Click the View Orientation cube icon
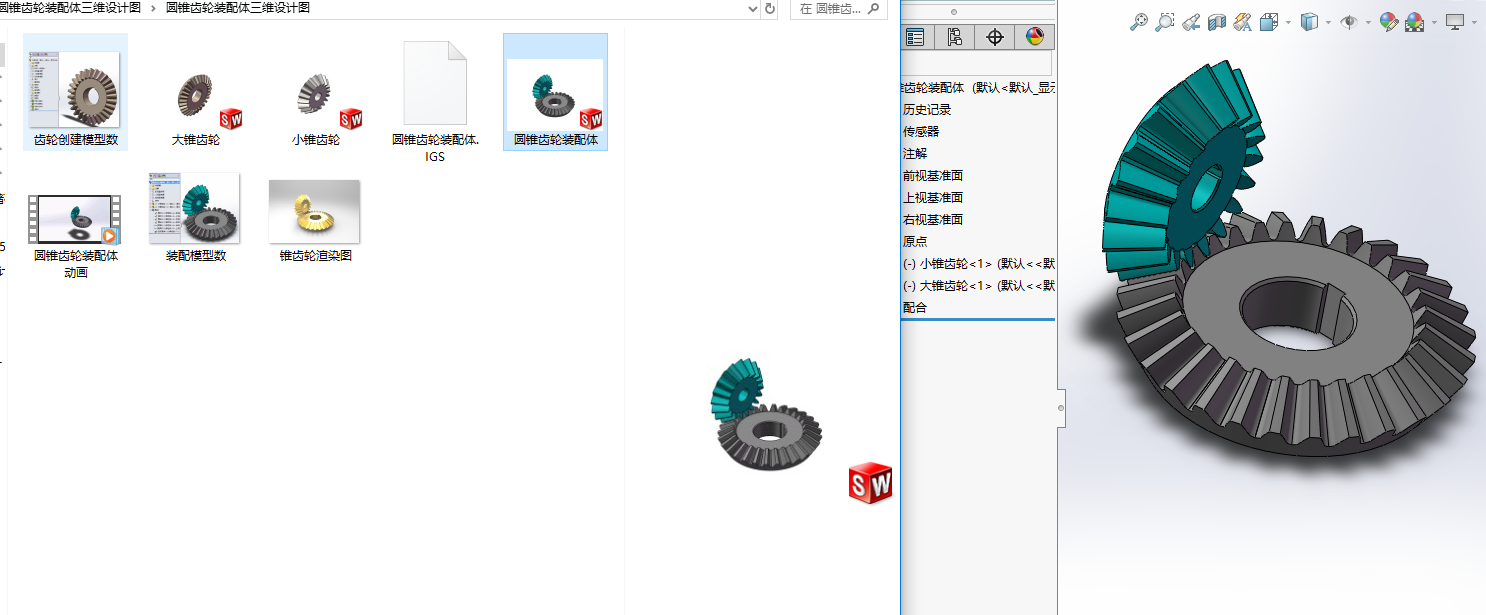Image resolution: width=1486 pixels, height=615 pixels. [1269, 21]
